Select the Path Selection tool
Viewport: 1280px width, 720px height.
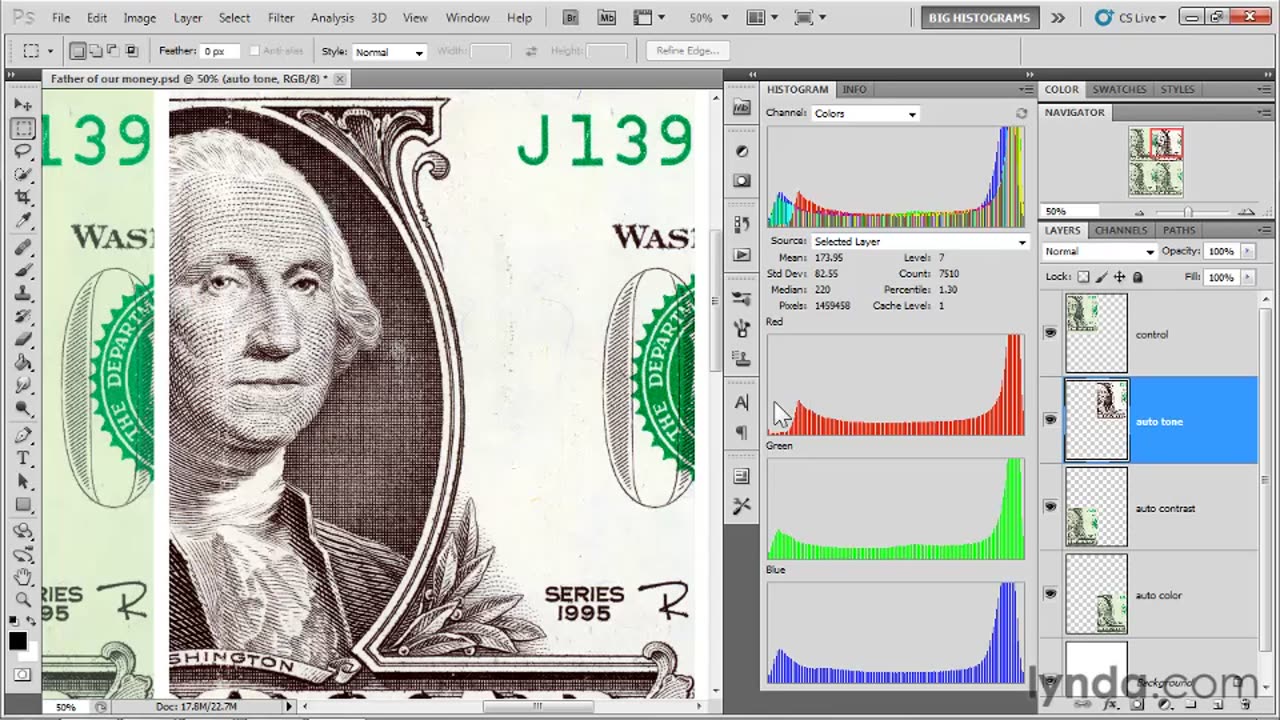click(x=23, y=482)
